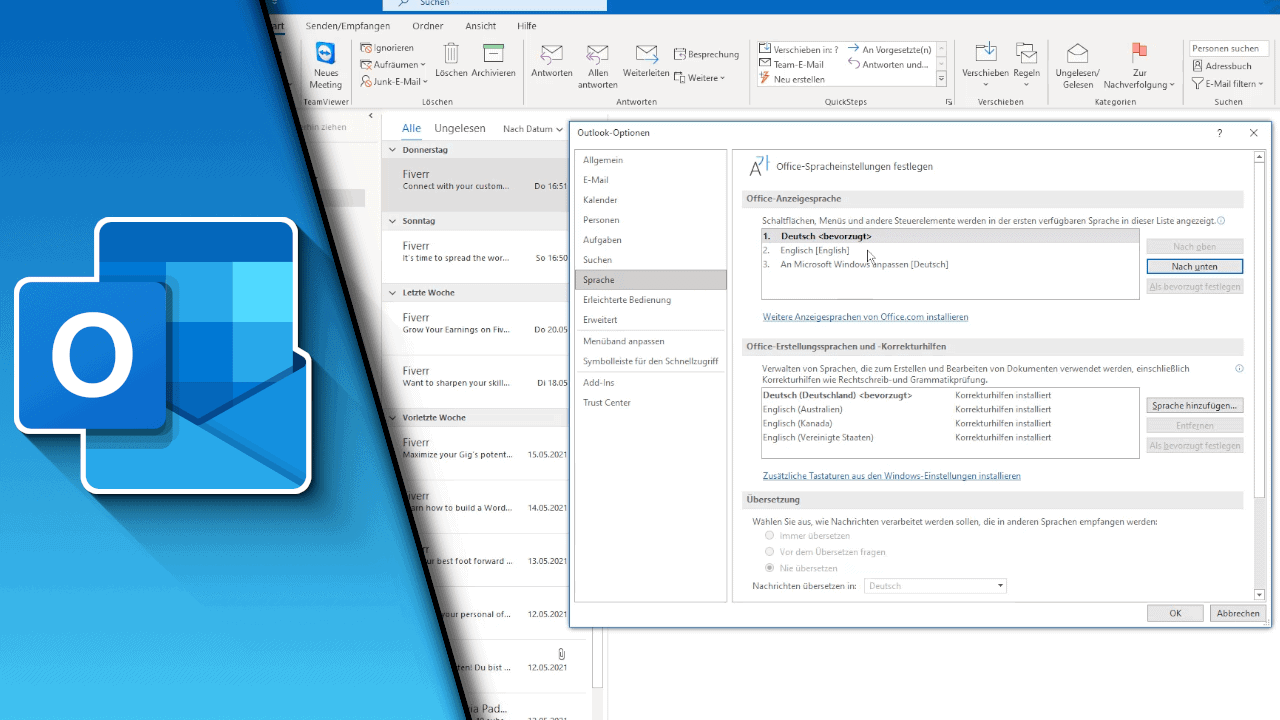Open Fiverr mail 'Grow Your Earnings on Fiv...'
Screen dimensions: 1280x720
pos(475,327)
